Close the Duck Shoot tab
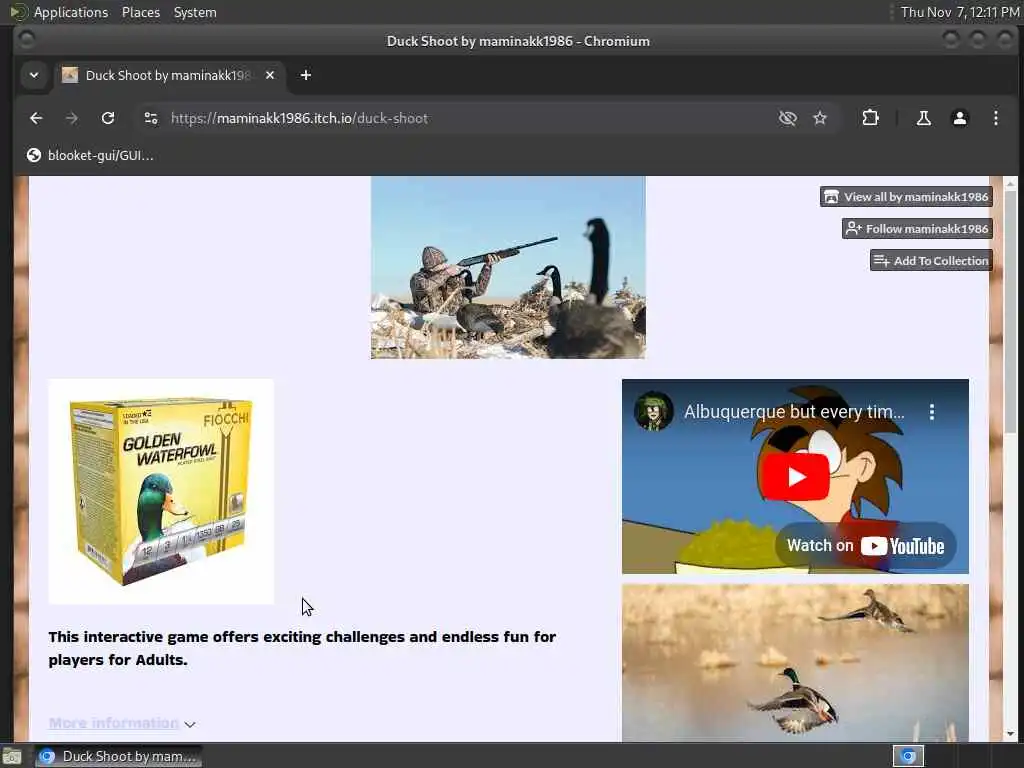 (270, 75)
